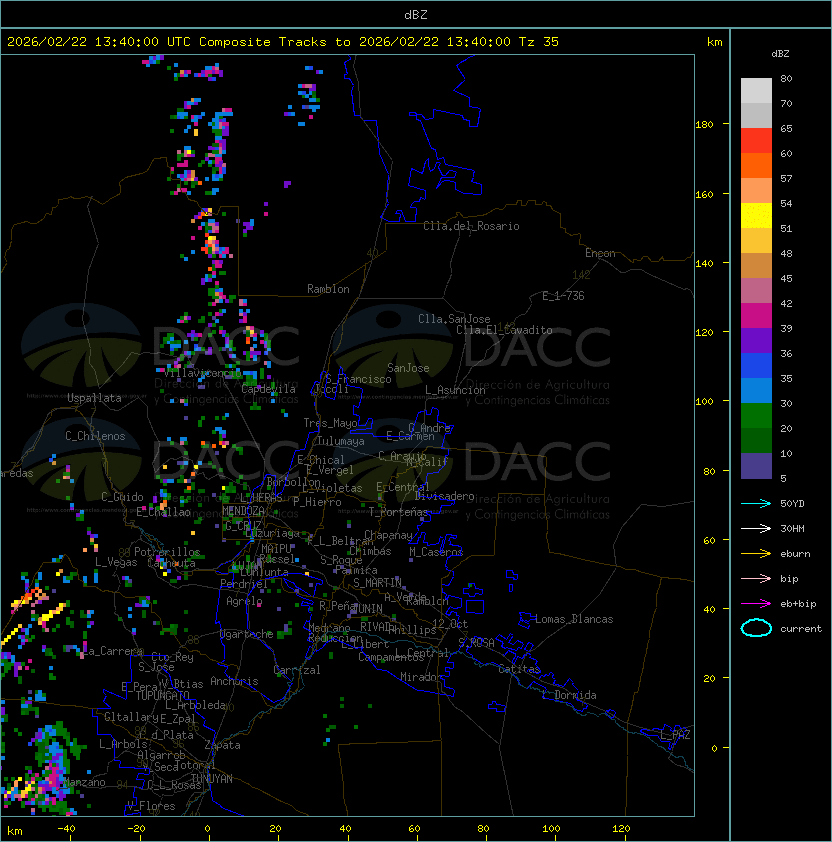This screenshot has width=832, height=842.
Task: Click the '30HM' legend label
Action: (x=792, y=528)
